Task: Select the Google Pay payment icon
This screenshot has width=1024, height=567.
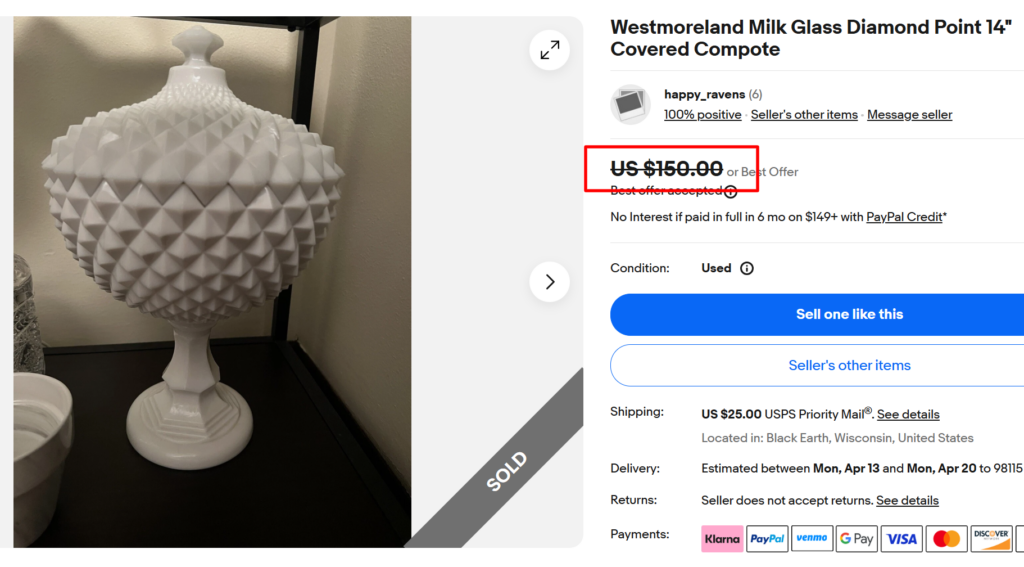Action: coord(857,539)
